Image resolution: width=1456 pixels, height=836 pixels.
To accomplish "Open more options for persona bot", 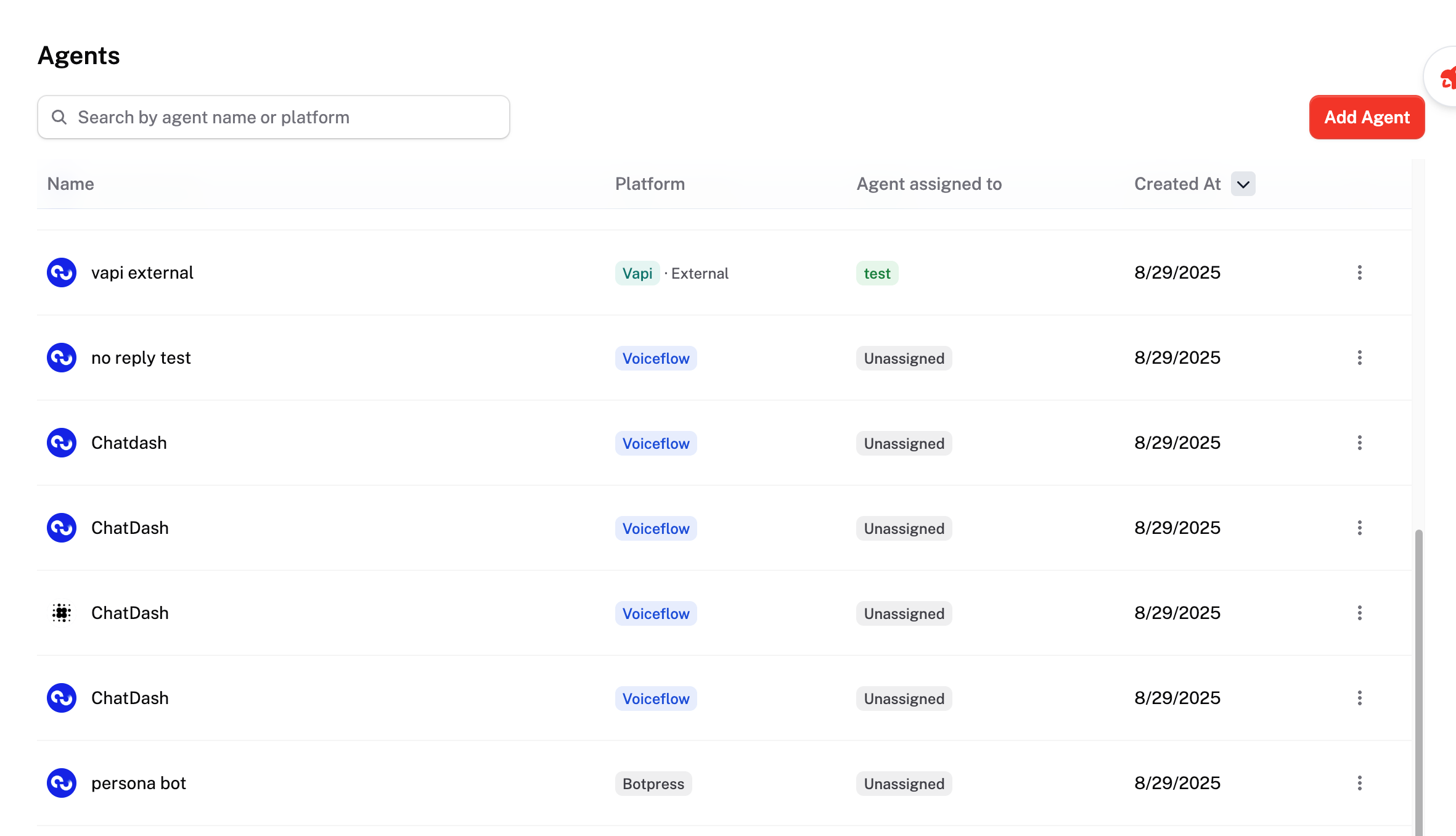I will 1360,783.
